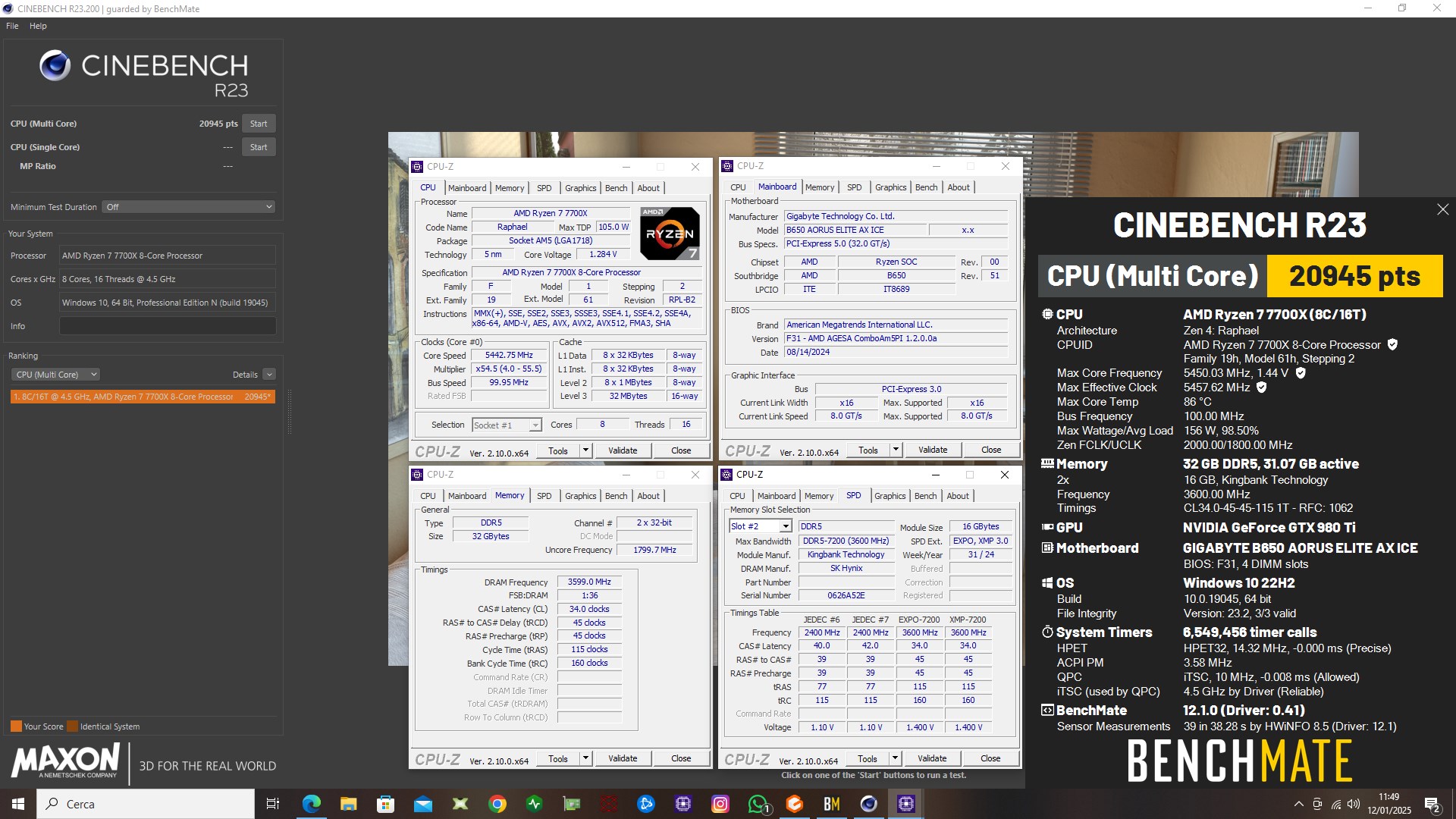Open Minimum Test Duration dropdown
Image resolution: width=1456 pixels, height=819 pixels.
click(x=188, y=207)
